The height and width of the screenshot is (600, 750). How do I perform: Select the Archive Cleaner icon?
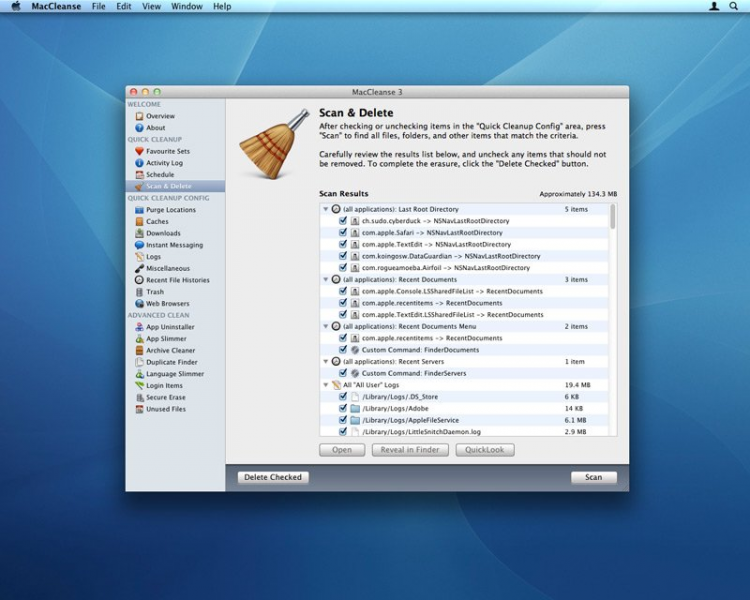pos(139,350)
